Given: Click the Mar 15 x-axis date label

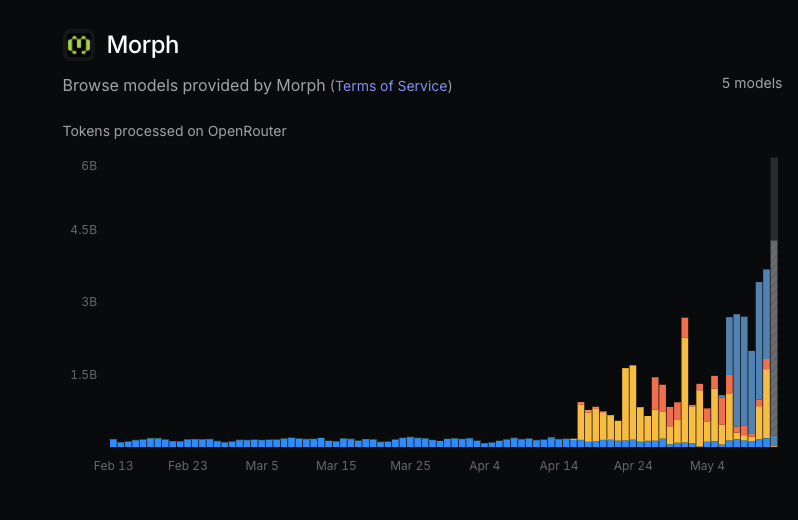Looking at the screenshot, I should coord(336,466).
